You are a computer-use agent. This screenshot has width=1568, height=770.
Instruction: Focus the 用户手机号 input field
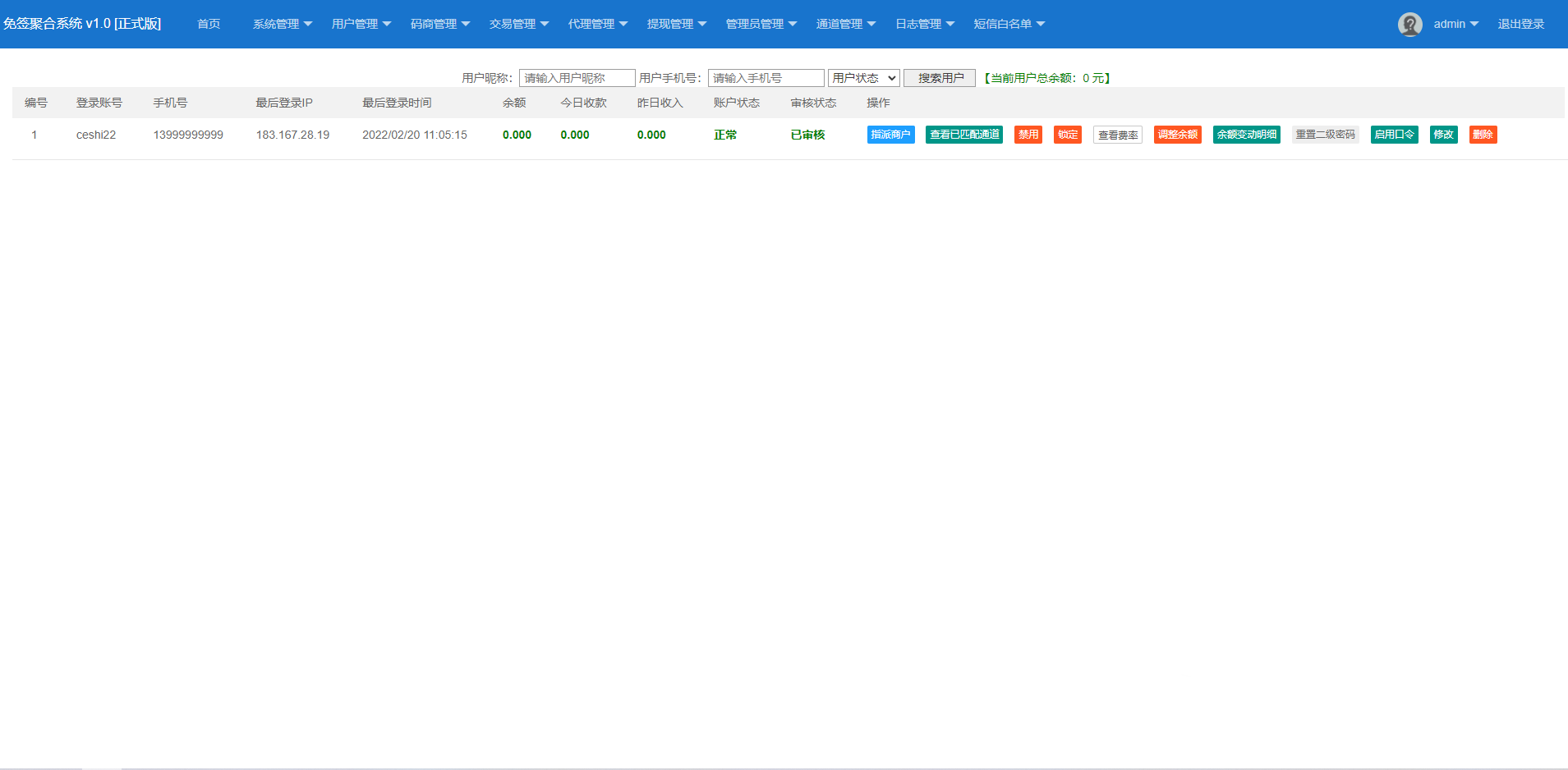(x=766, y=78)
